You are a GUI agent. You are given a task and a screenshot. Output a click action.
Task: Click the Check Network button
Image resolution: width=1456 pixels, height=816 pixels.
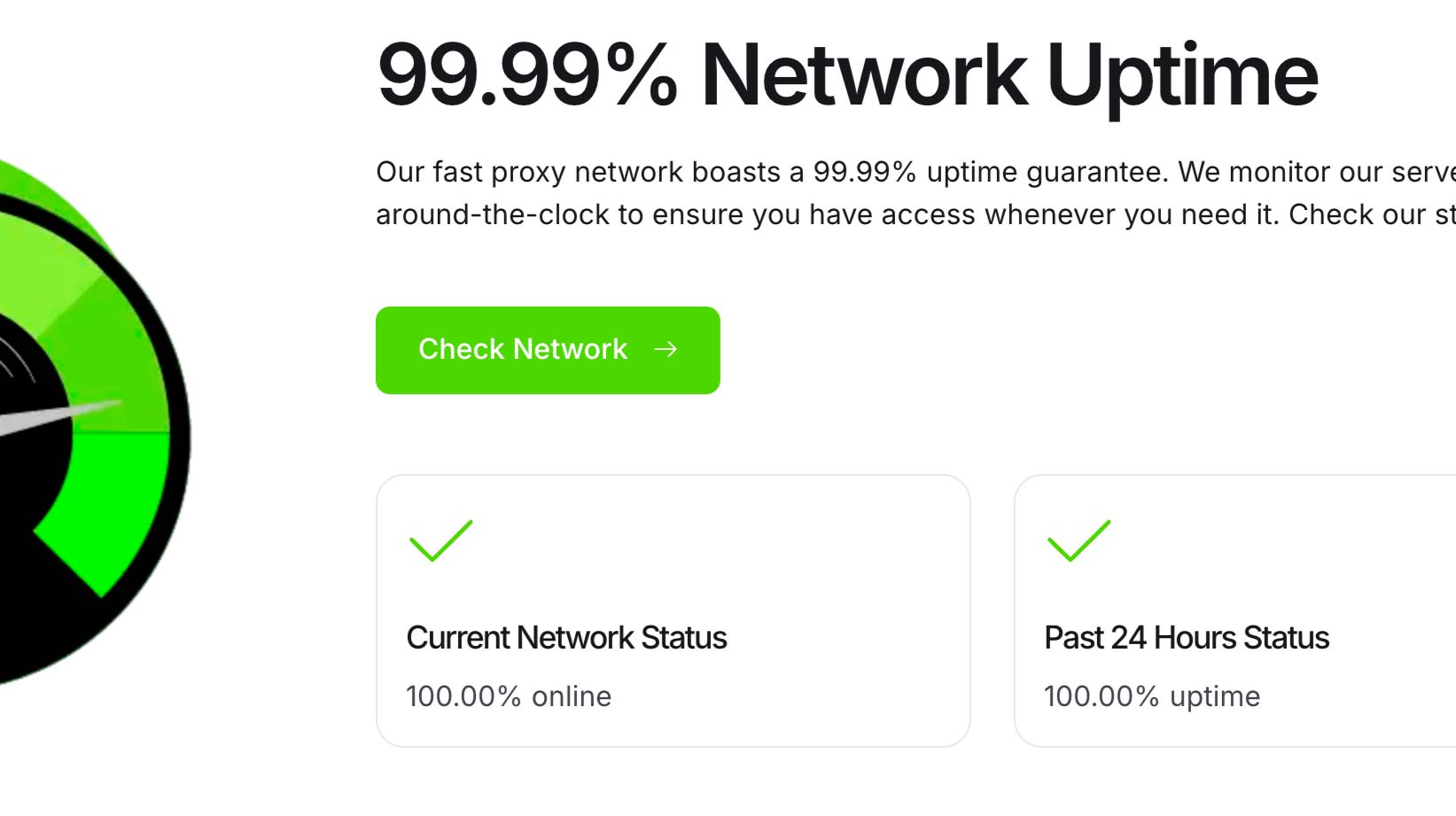coord(547,350)
